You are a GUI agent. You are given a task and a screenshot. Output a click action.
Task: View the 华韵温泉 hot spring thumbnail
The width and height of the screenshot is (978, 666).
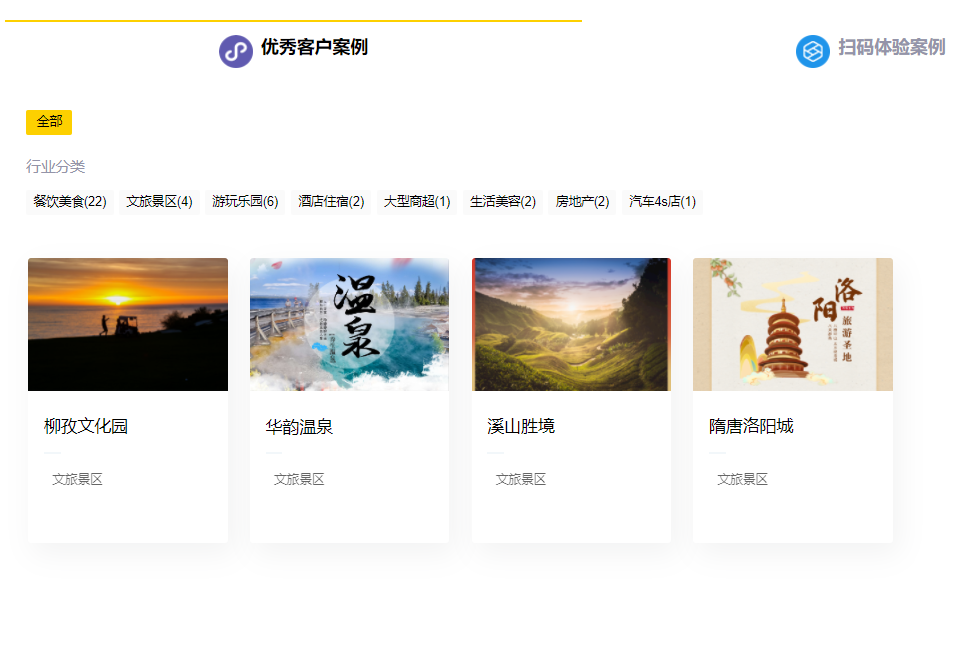pyautogui.click(x=349, y=324)
